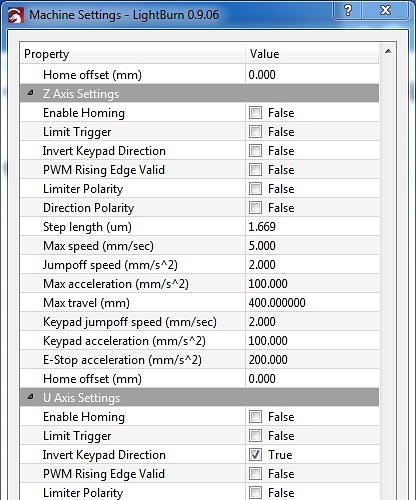The image size is (416, 500).
Task: Check U axis Enable Homing box
Action: click(255, 417)
